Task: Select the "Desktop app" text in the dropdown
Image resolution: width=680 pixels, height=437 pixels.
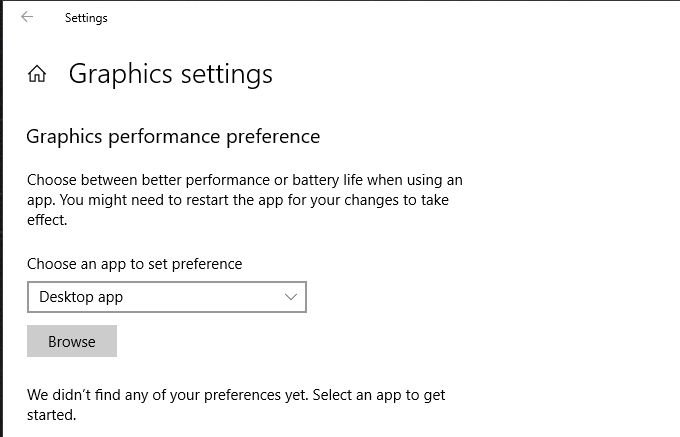Action: coord(81,297)
